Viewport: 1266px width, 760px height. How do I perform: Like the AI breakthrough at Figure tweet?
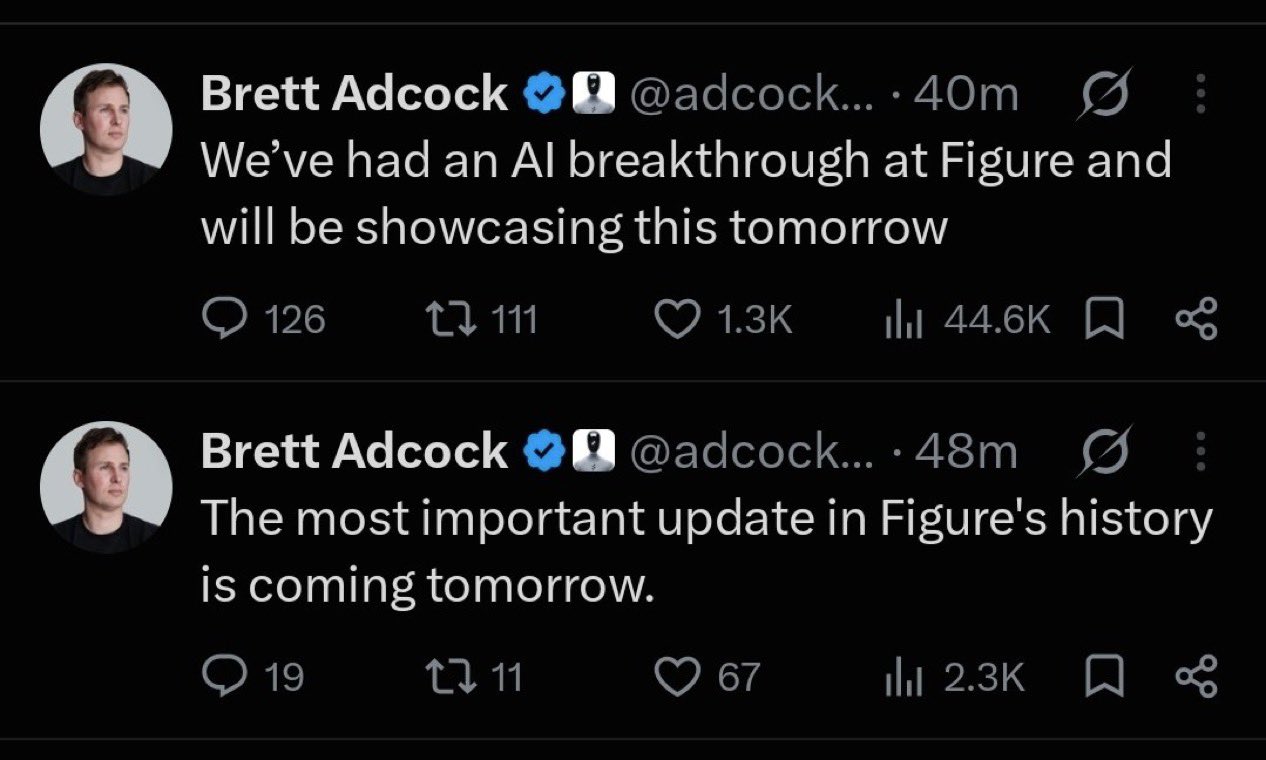pyautogui.click(x=722, y=320)
